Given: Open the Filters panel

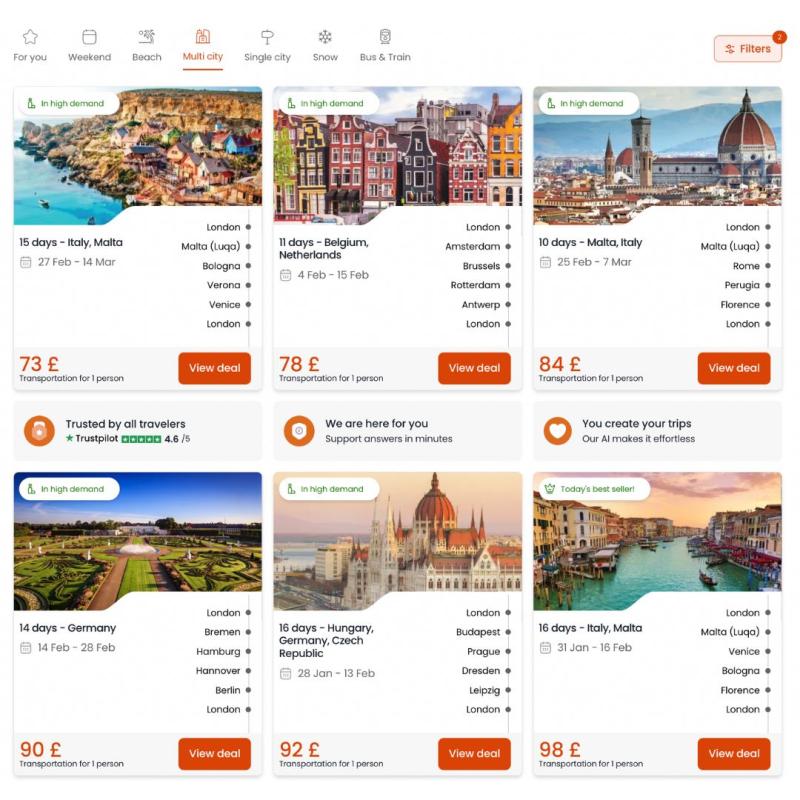Looking at the screenshot, I should 747,49.
